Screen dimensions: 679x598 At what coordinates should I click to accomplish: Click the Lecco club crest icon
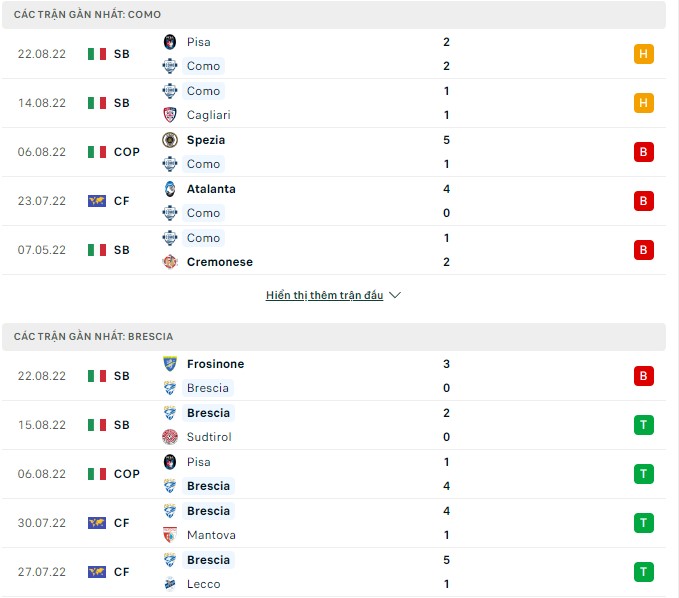click(x=170, y=584)
